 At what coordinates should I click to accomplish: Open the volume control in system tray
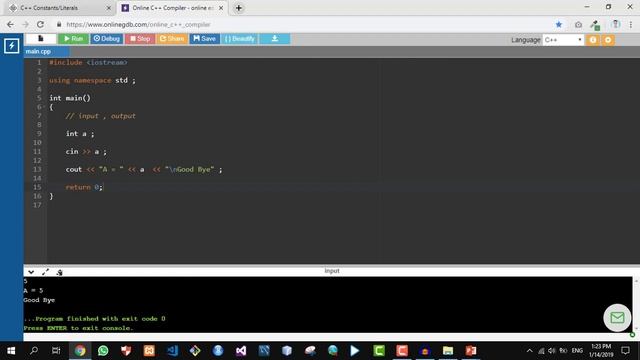click(552, 351)
